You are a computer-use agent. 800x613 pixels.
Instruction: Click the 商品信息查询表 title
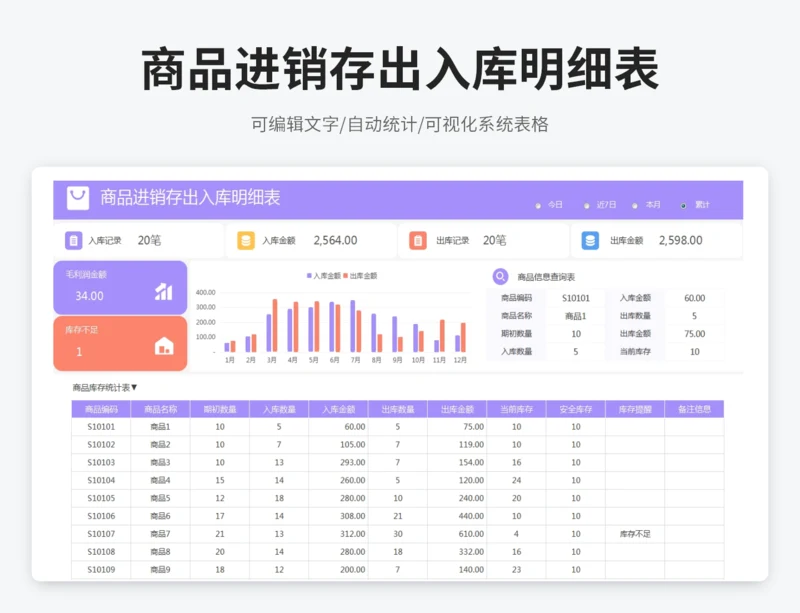click(x=546, y=277)
